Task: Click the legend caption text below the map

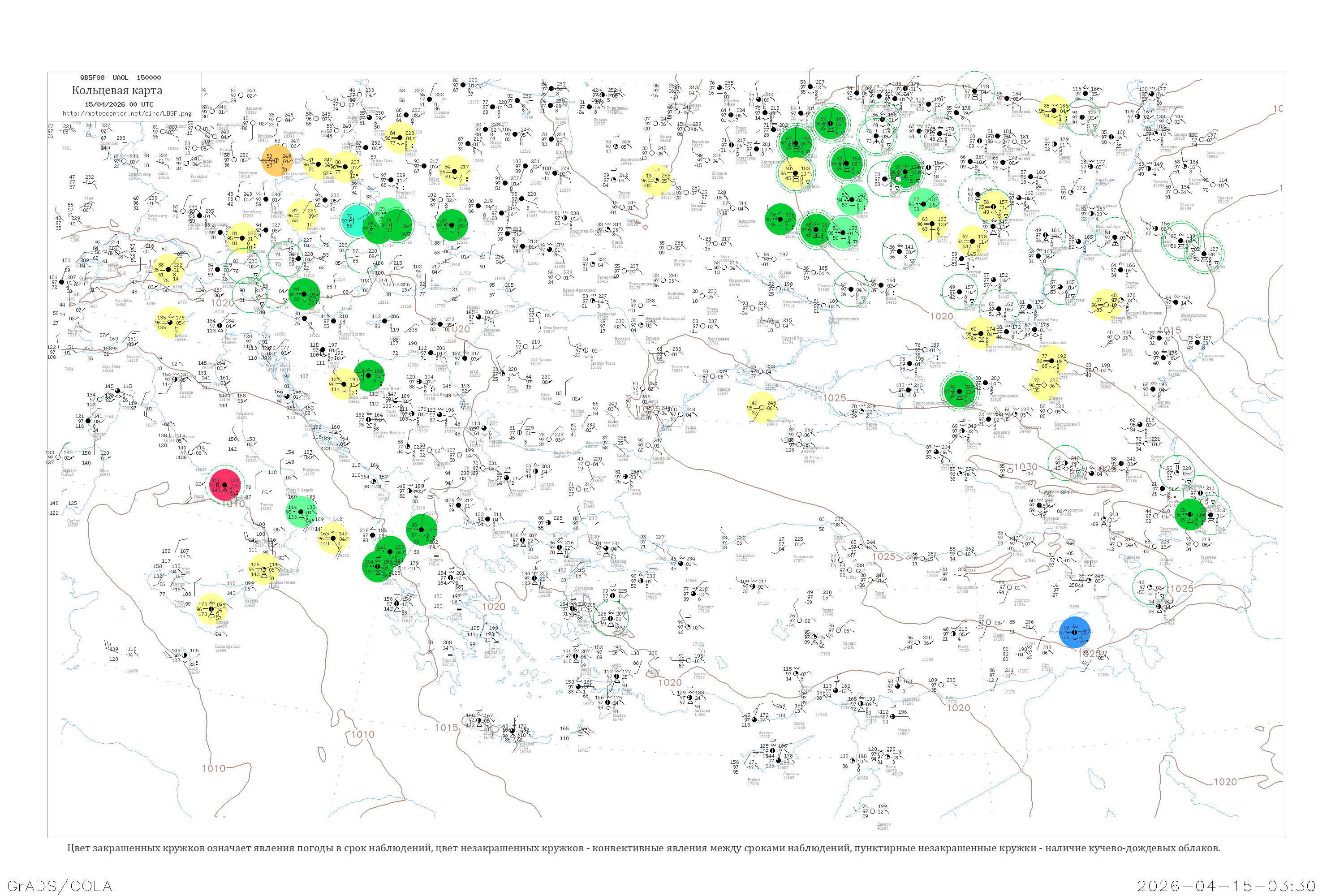Action: [x=643, y=848]
